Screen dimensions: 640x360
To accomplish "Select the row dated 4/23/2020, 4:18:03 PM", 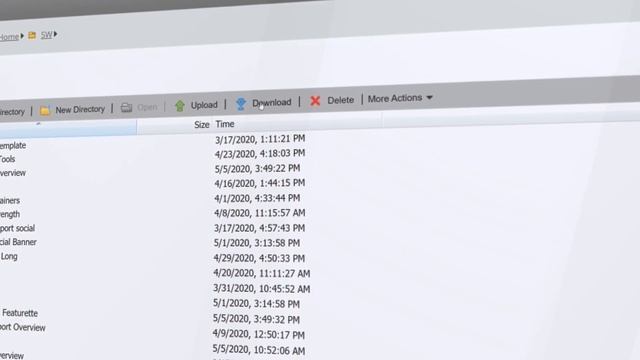I will [260, 154].
